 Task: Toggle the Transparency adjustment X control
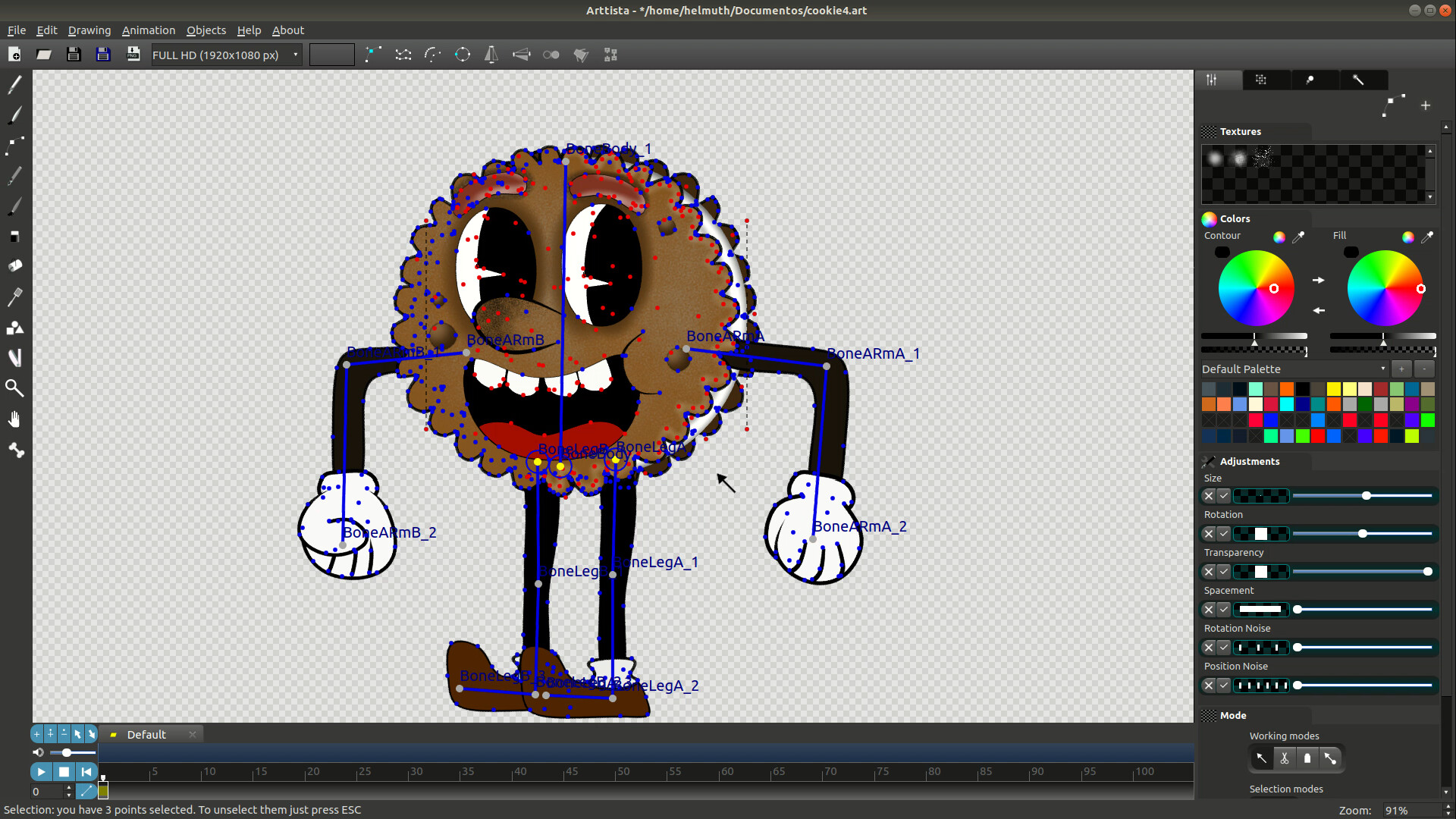(x=1208, y=572)
